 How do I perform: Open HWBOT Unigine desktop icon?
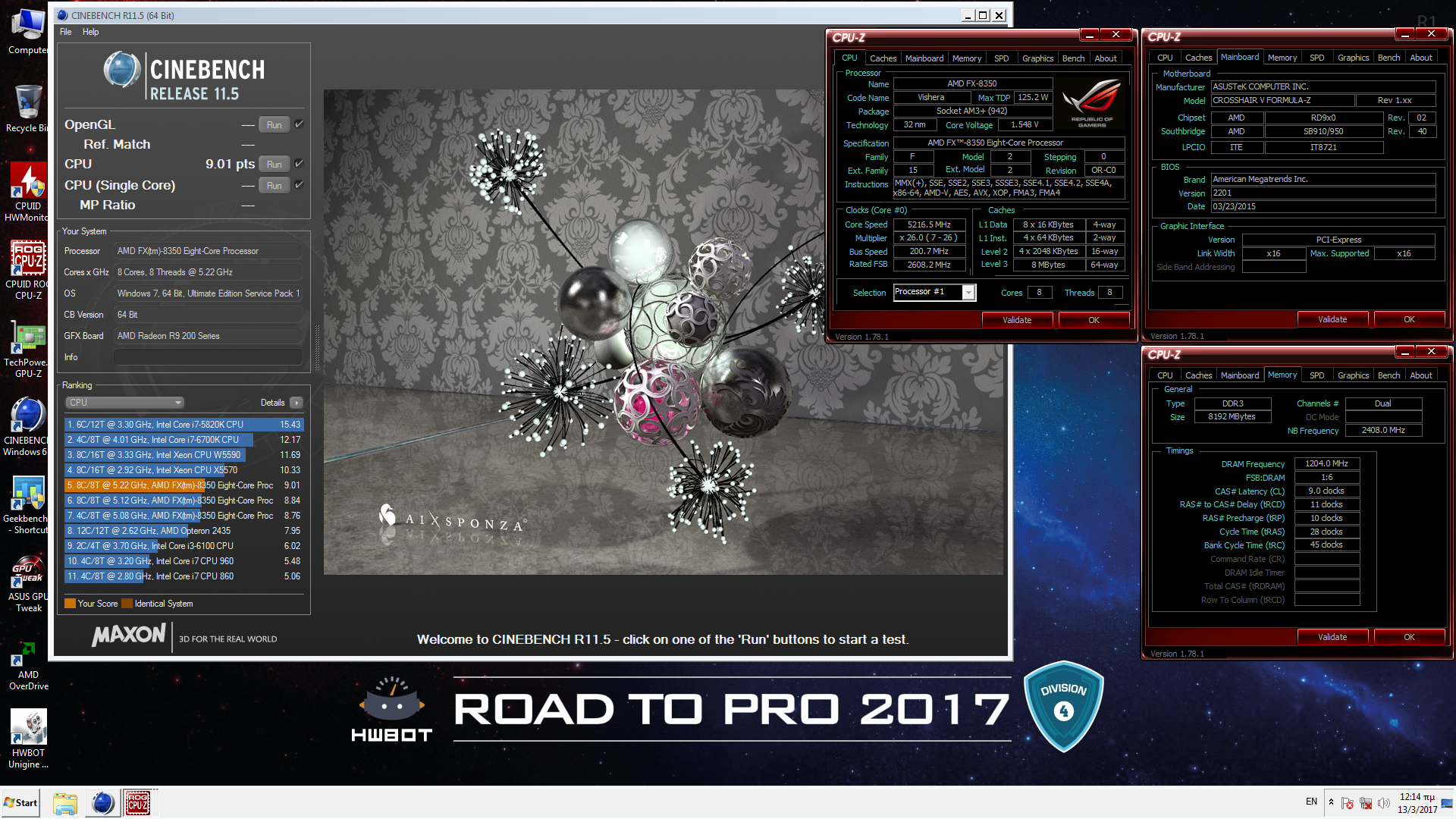pyautogui.click(x=27, y=739)
